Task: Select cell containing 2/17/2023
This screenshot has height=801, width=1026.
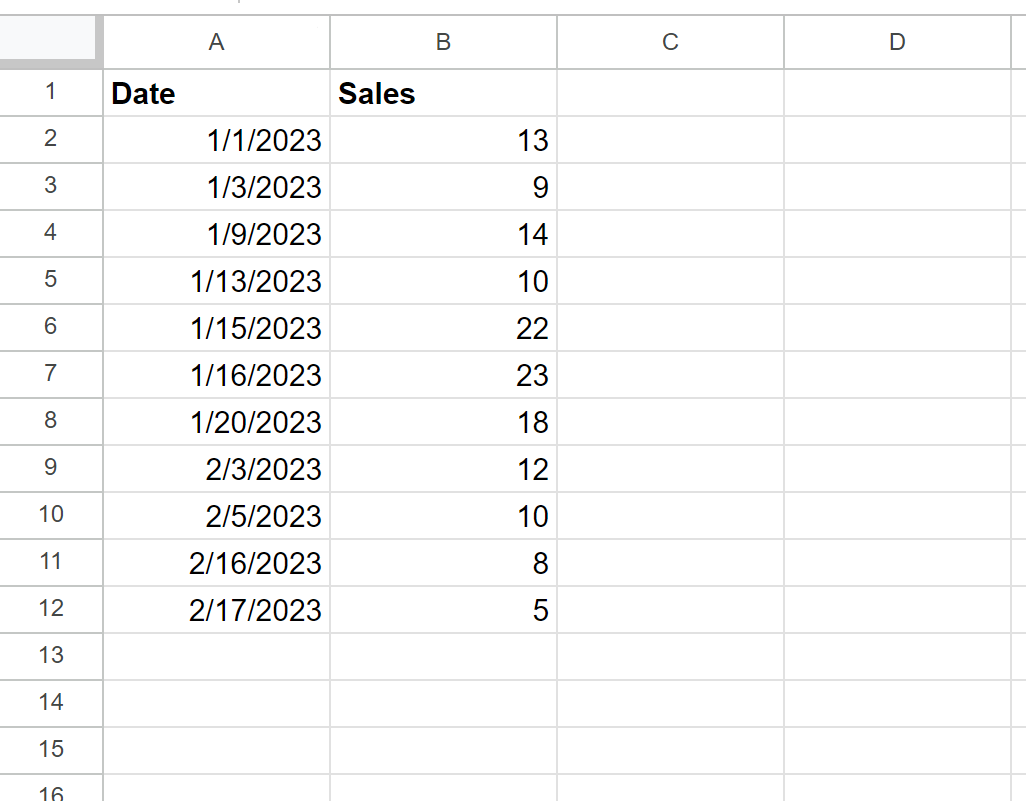Action: click(217, 610)
